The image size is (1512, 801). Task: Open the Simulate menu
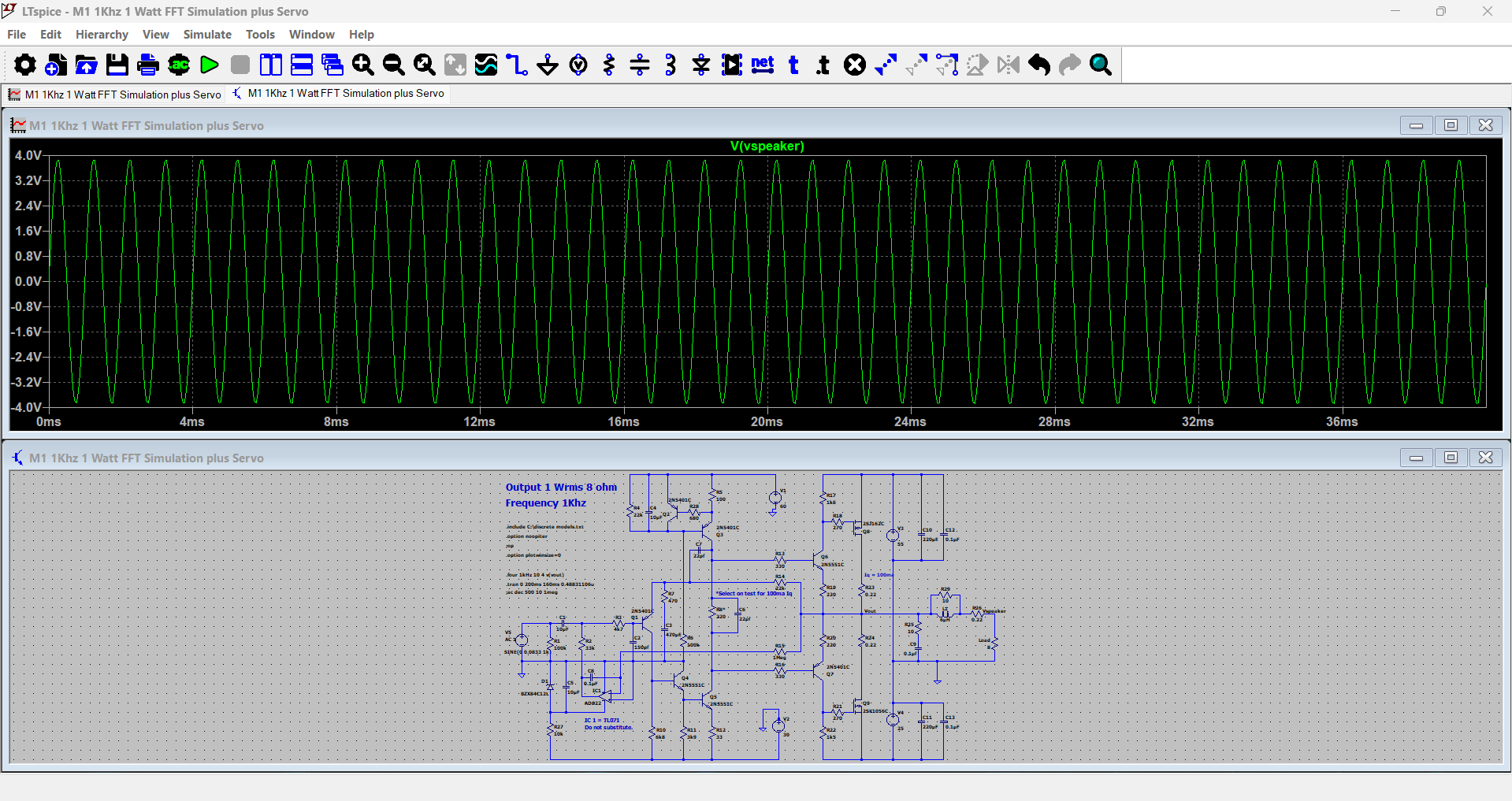coord(207,35)
